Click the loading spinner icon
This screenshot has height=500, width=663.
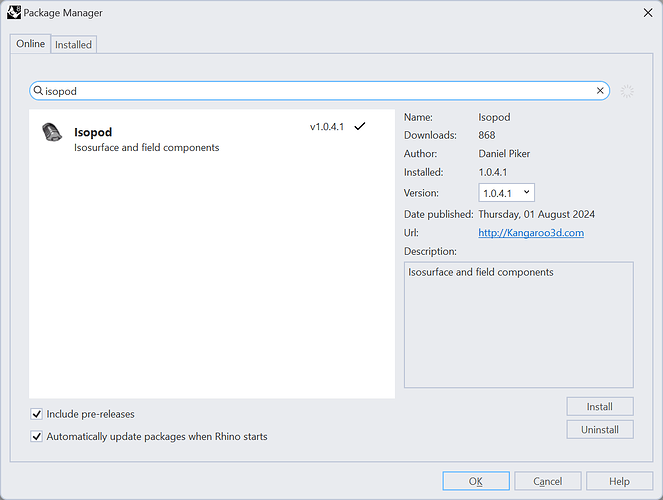628,91
